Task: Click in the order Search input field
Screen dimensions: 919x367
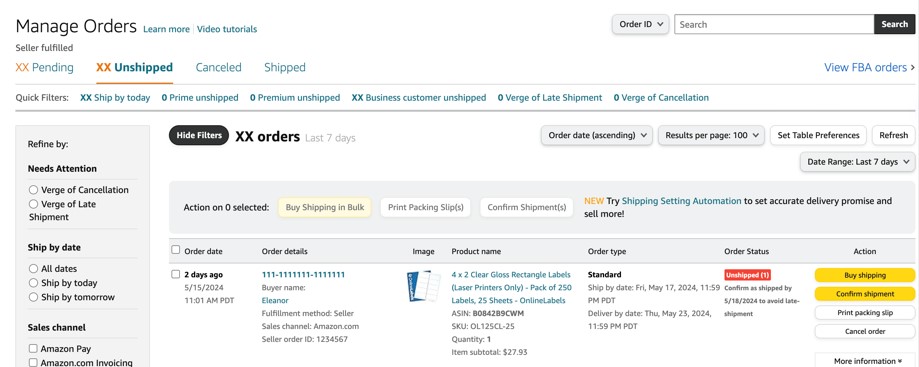Action: click(x=774, y=25)
